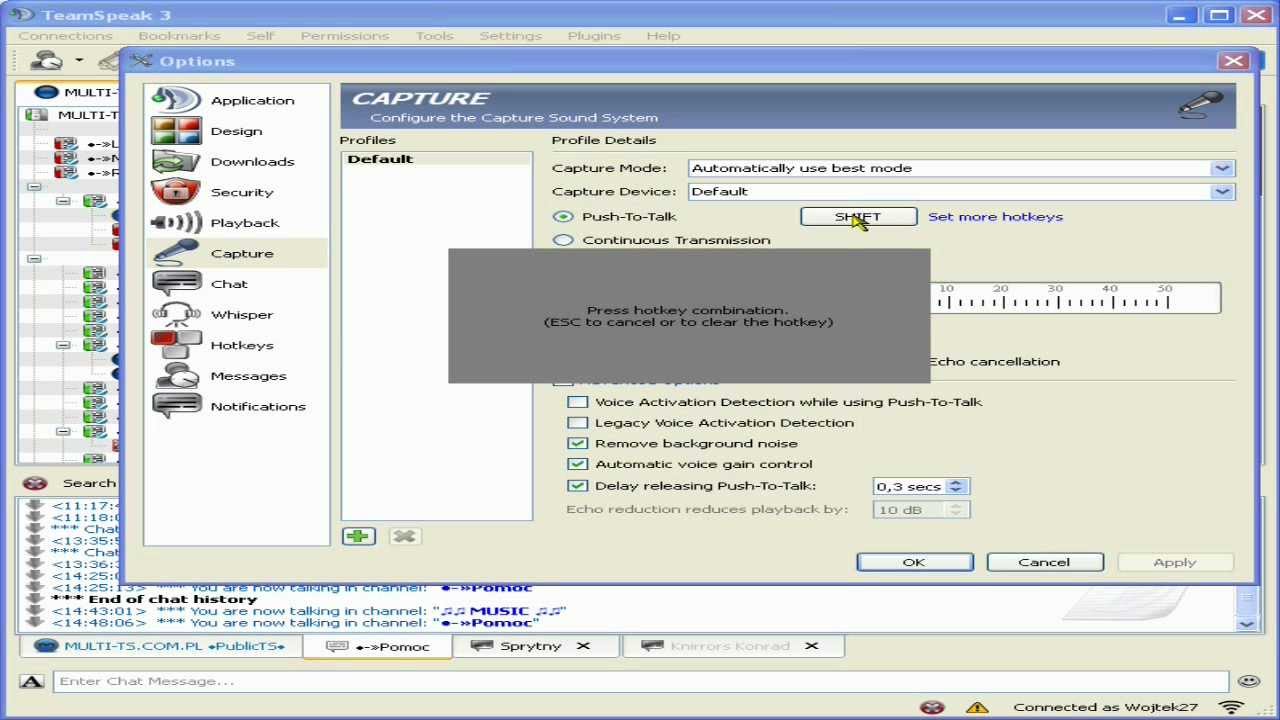Click the Connected as Wojtek27 status text
This screenshot has width=1280, height=720.
1105,707
